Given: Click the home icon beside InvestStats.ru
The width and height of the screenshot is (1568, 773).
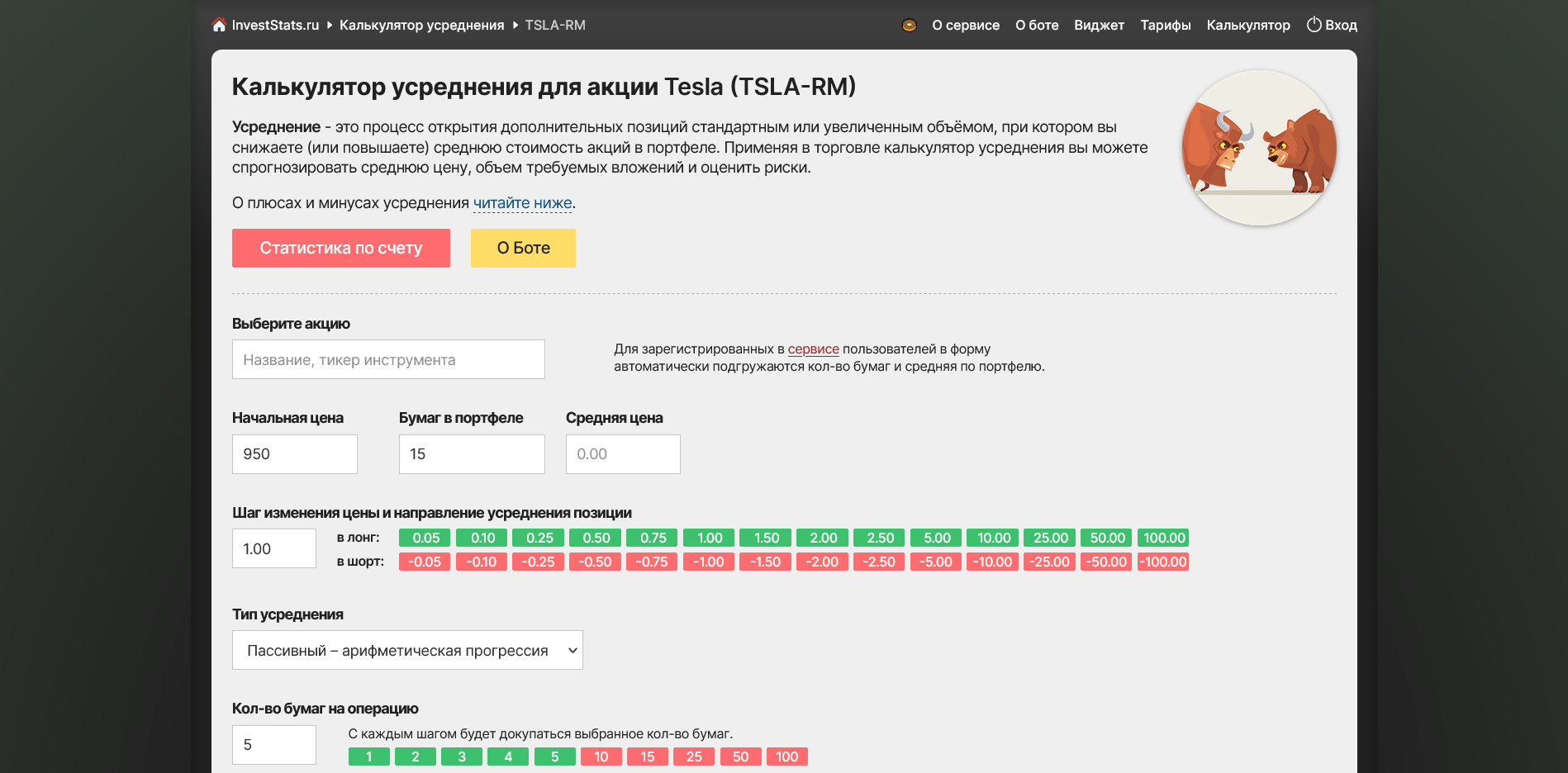Looking at the screenshot, I should (x=219, y=25).
